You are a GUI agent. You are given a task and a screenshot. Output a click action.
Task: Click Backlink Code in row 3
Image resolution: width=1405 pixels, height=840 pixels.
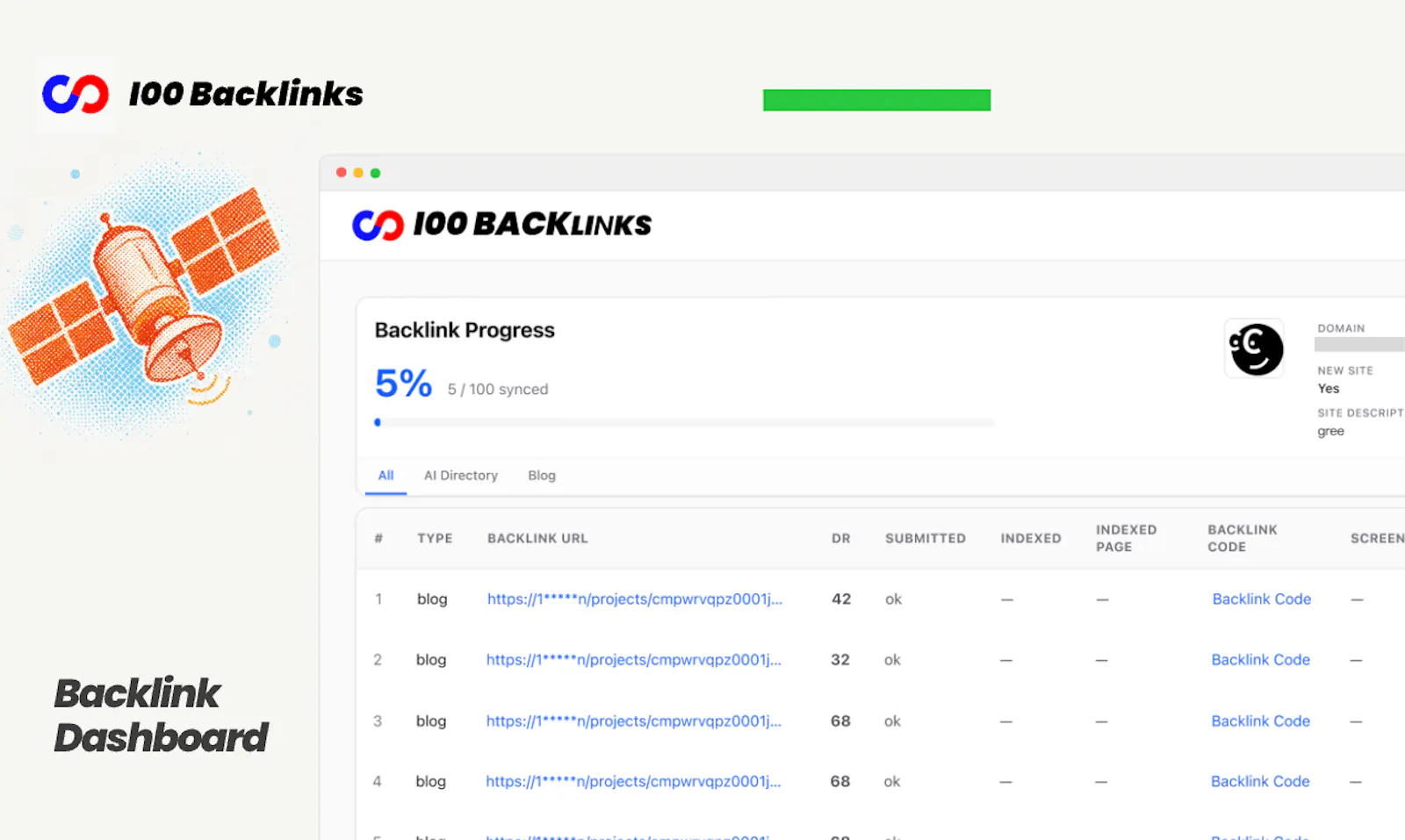click(1261, 722)
